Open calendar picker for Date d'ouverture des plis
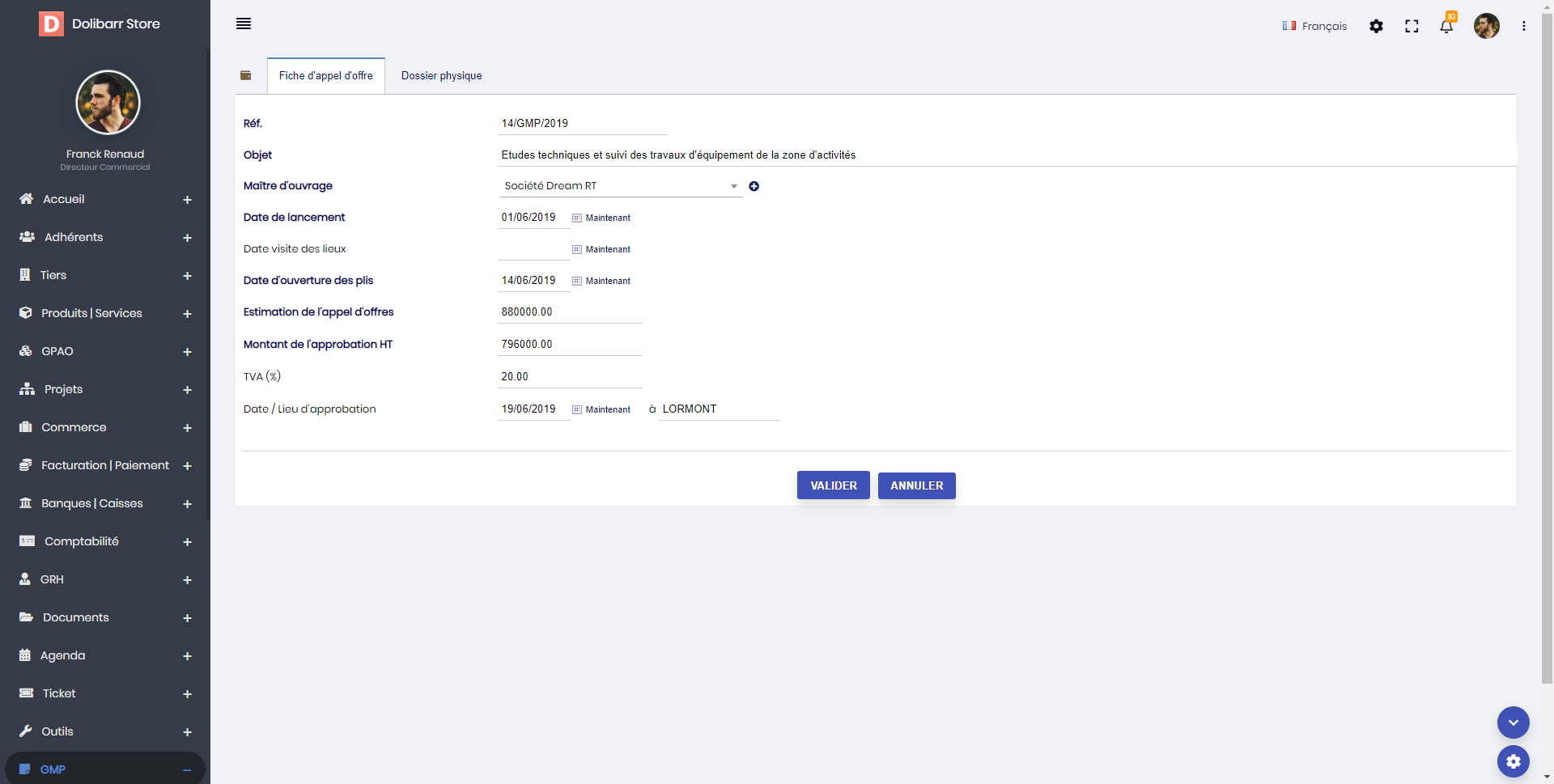 coord(577,282)
